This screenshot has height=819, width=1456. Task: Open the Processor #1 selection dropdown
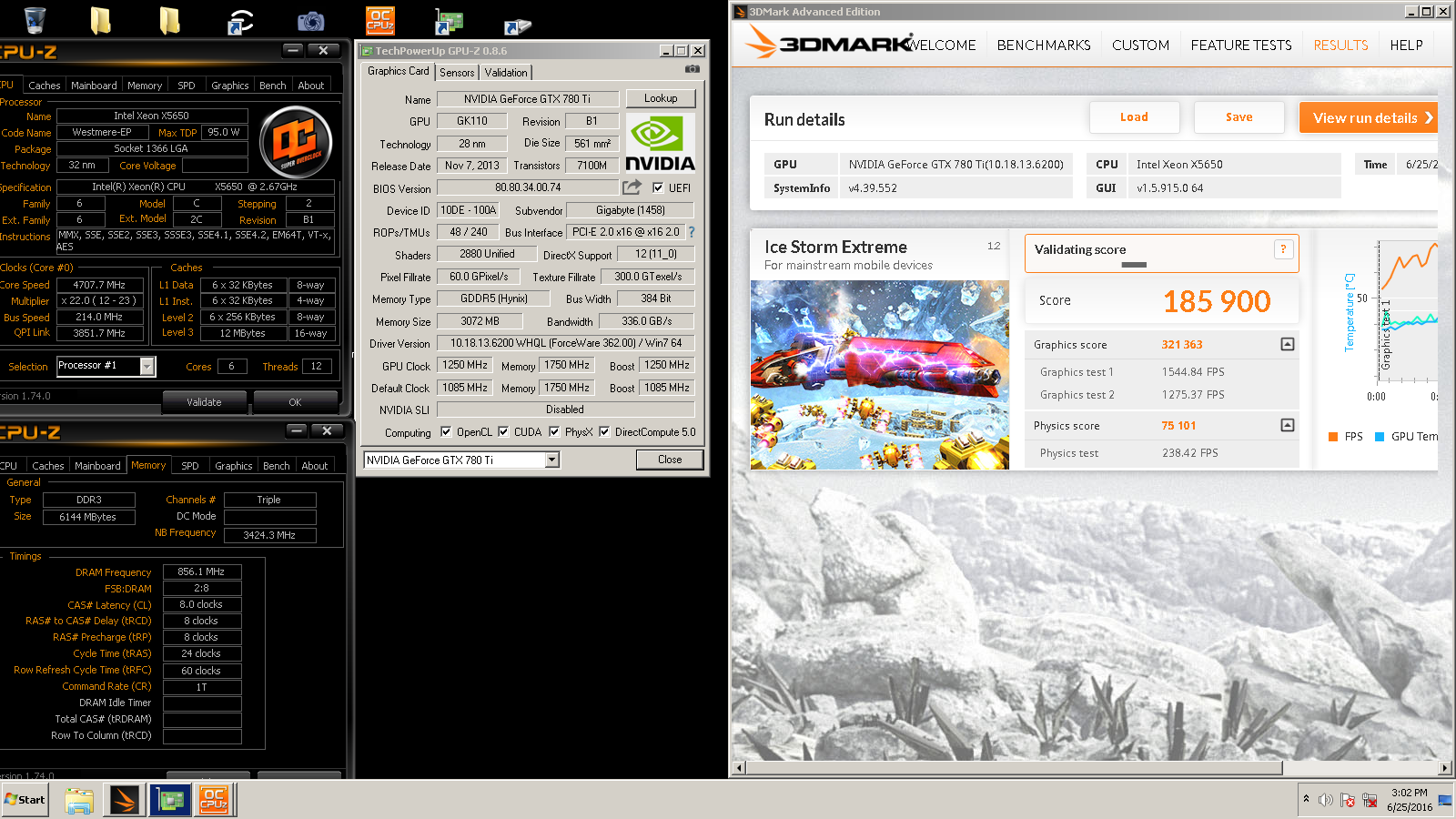point(147,366)
